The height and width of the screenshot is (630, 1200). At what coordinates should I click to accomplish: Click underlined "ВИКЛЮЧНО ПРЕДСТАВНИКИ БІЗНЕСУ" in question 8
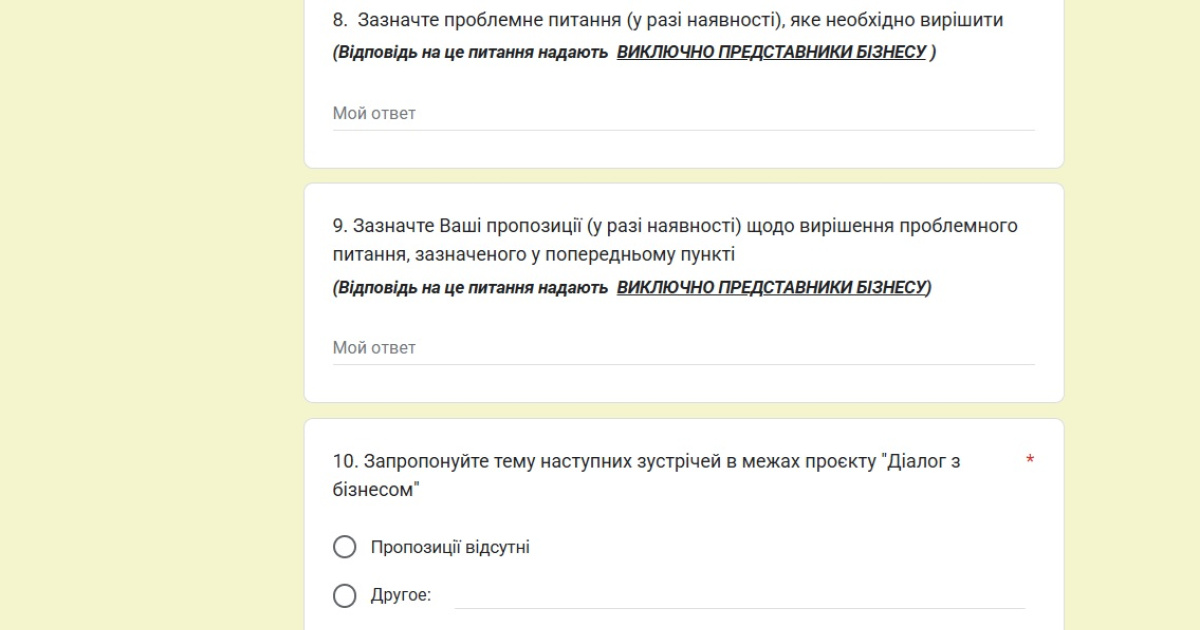pyautogui.click(x=771, y=52)
